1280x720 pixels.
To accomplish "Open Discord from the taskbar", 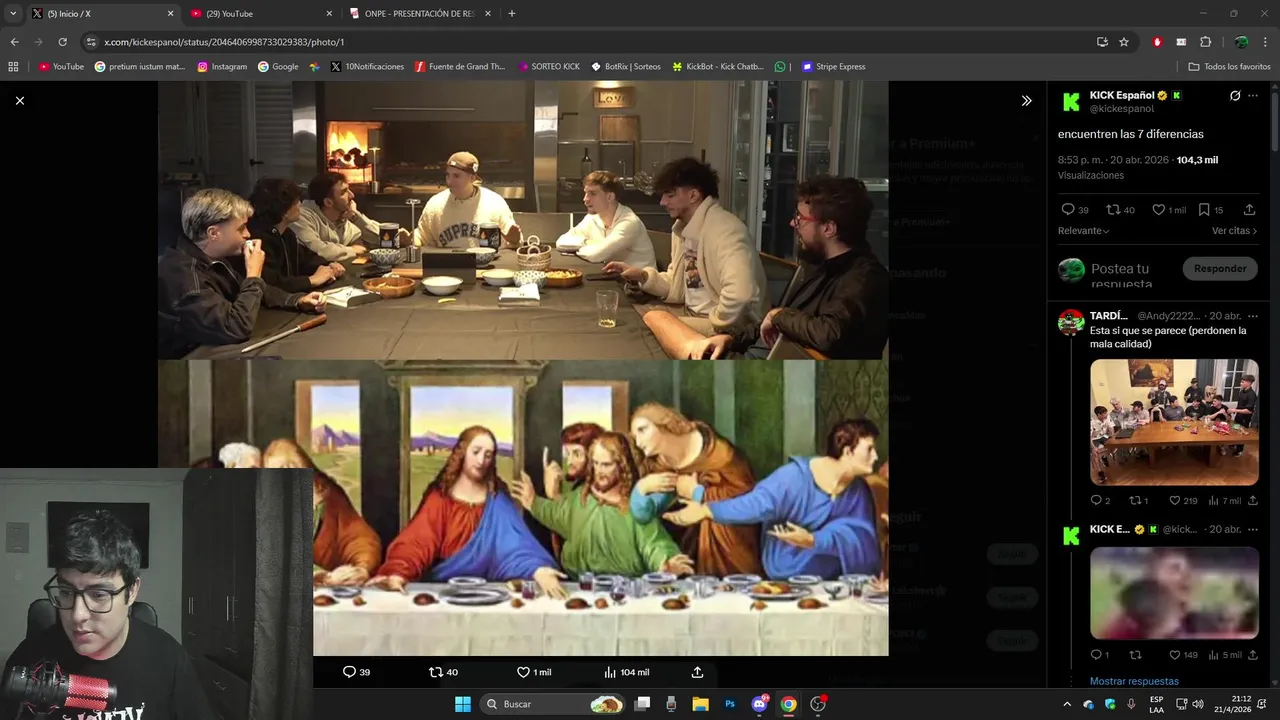I will 759,704.
